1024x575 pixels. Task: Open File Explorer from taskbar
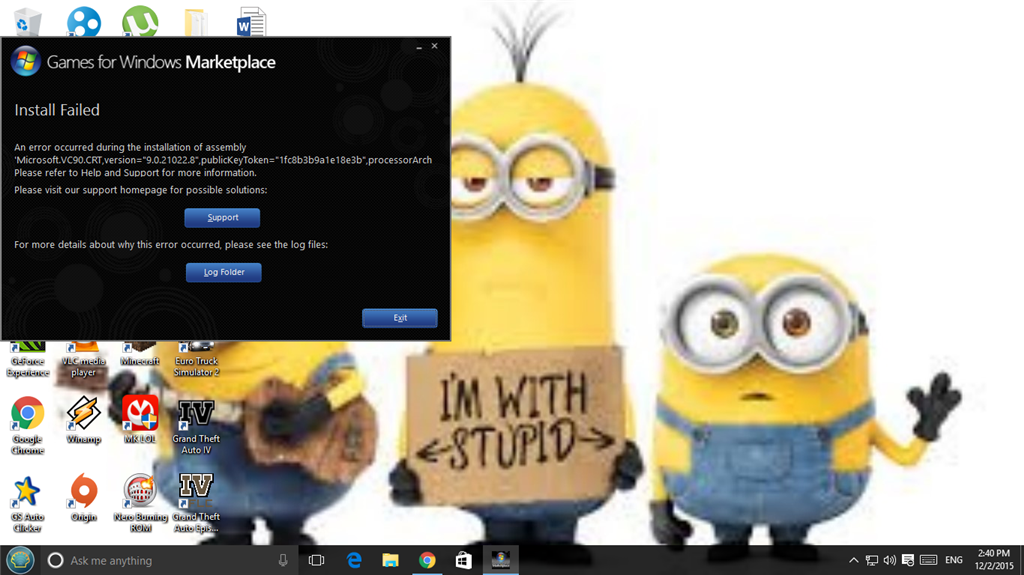[x=391, y=561]
